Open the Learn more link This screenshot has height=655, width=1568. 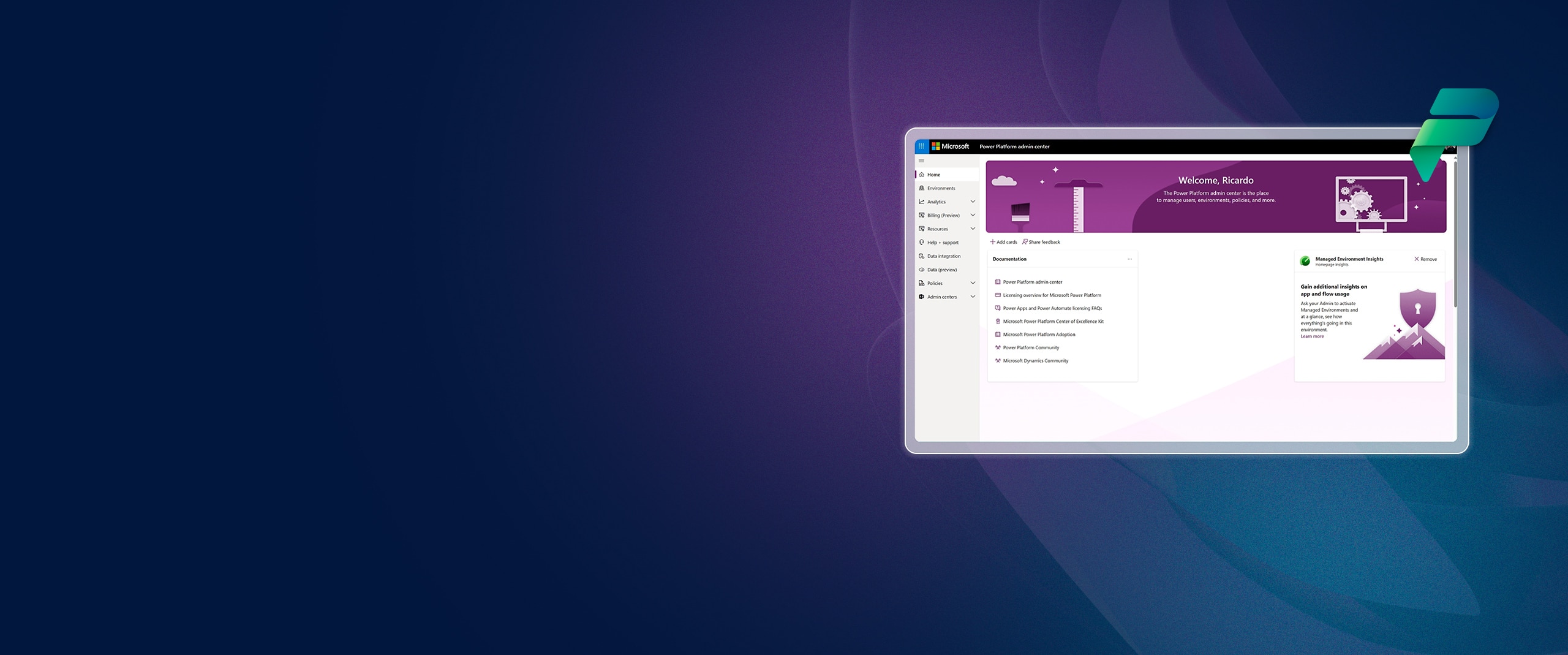coord(1312,336)
